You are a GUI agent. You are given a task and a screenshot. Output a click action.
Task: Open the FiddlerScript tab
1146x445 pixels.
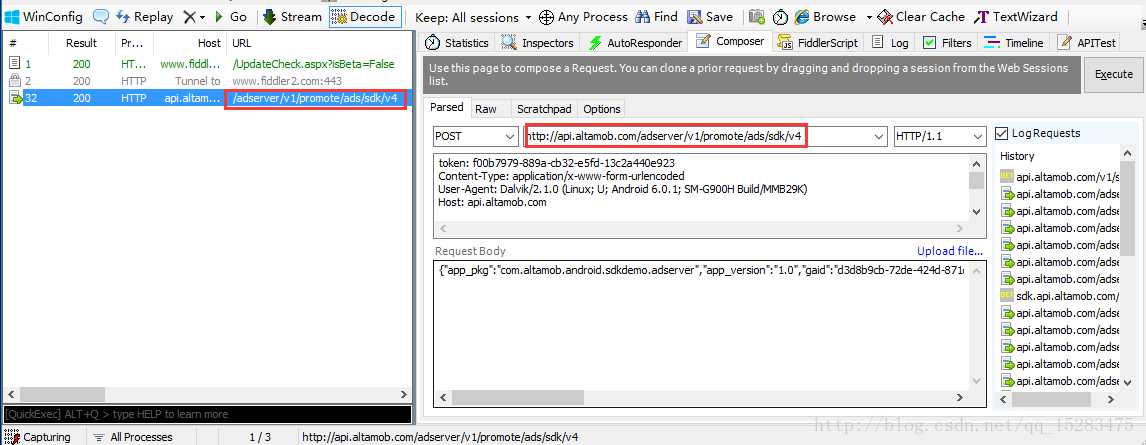pos(819,43)
